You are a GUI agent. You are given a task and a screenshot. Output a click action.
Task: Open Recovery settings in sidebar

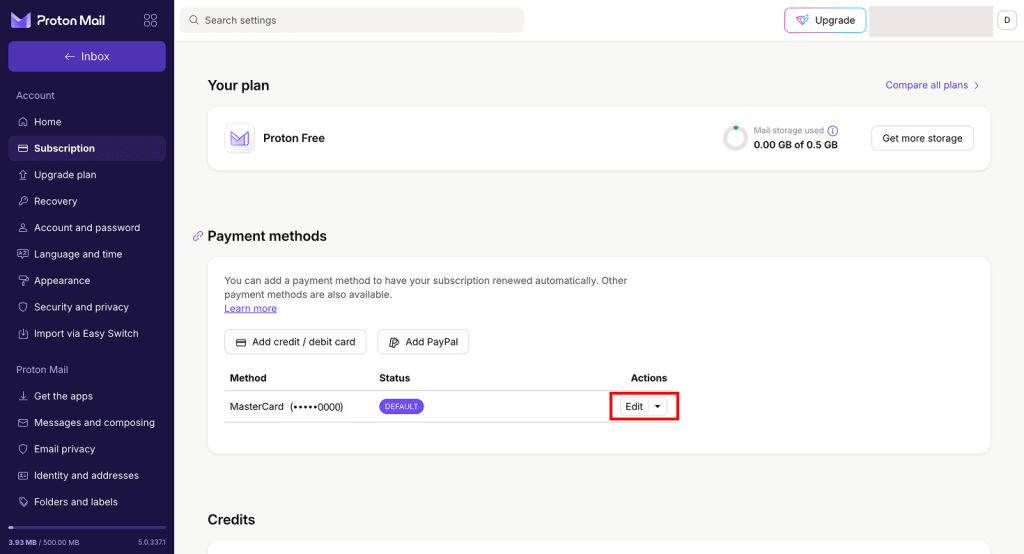pyautogui.click(x=55, y=201)
